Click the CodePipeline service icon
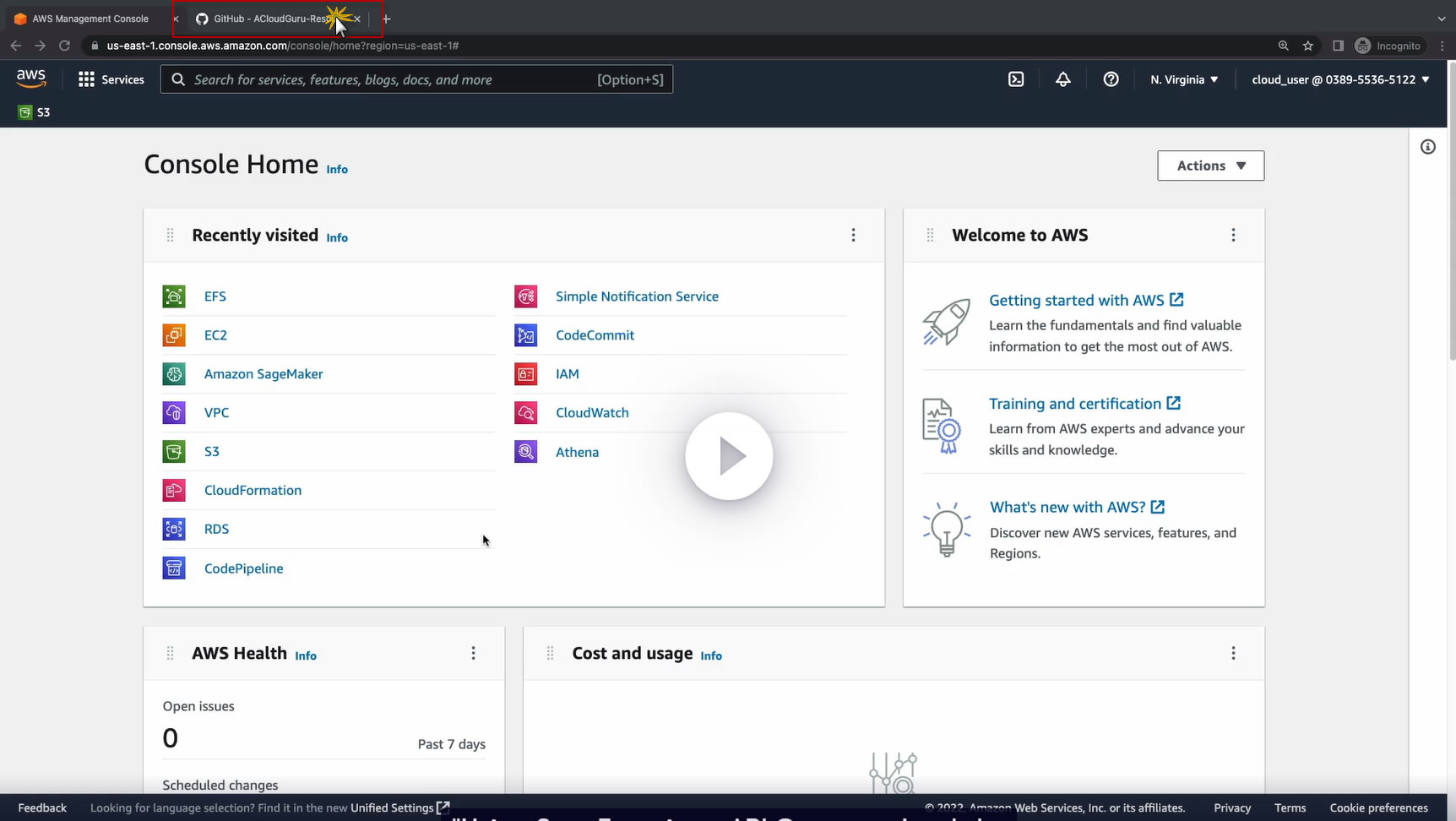Image resolution: width=1456 pixels, height=821 pixels. click(174, 568)
